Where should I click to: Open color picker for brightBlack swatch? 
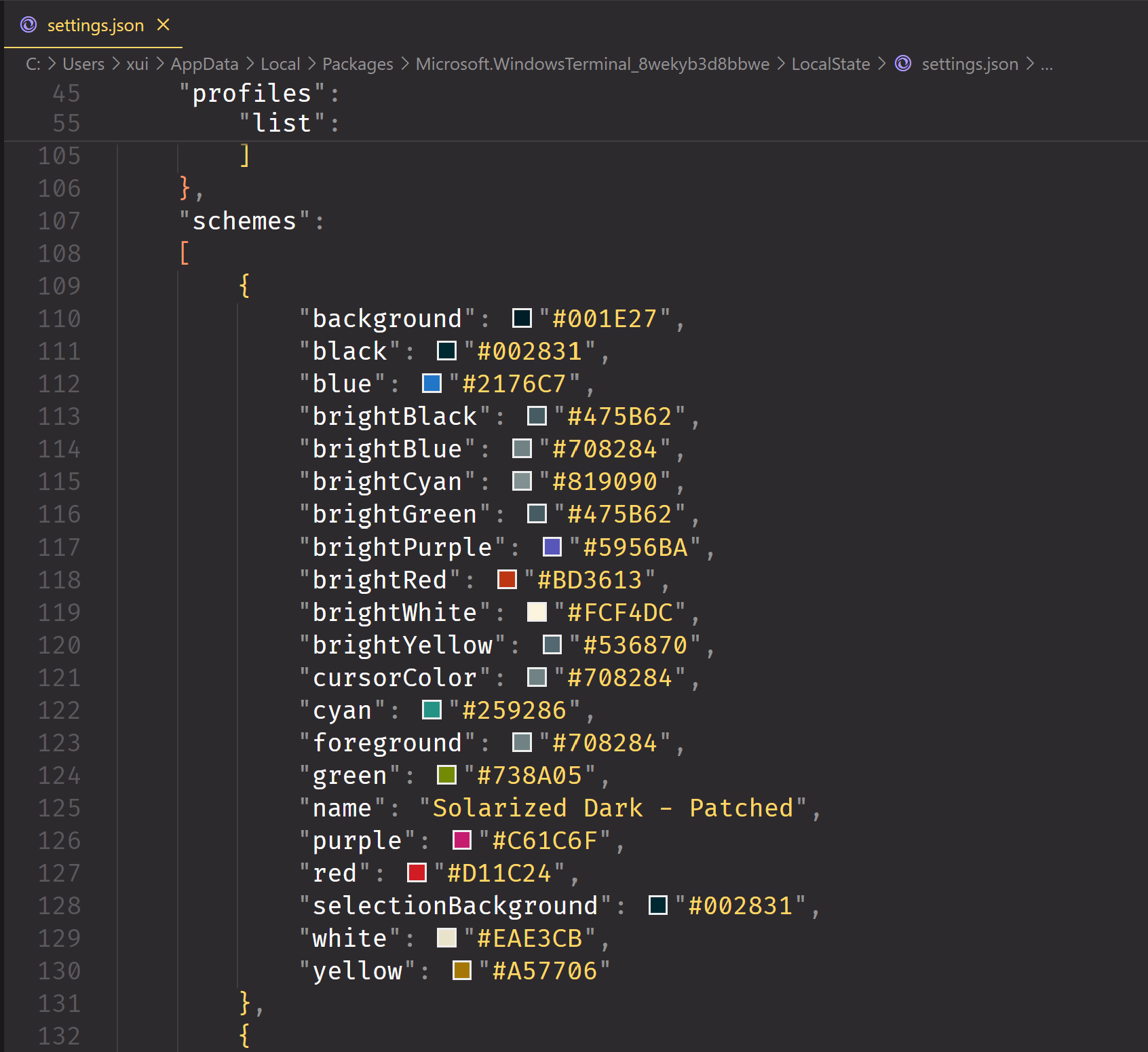(x=537, y=416)
